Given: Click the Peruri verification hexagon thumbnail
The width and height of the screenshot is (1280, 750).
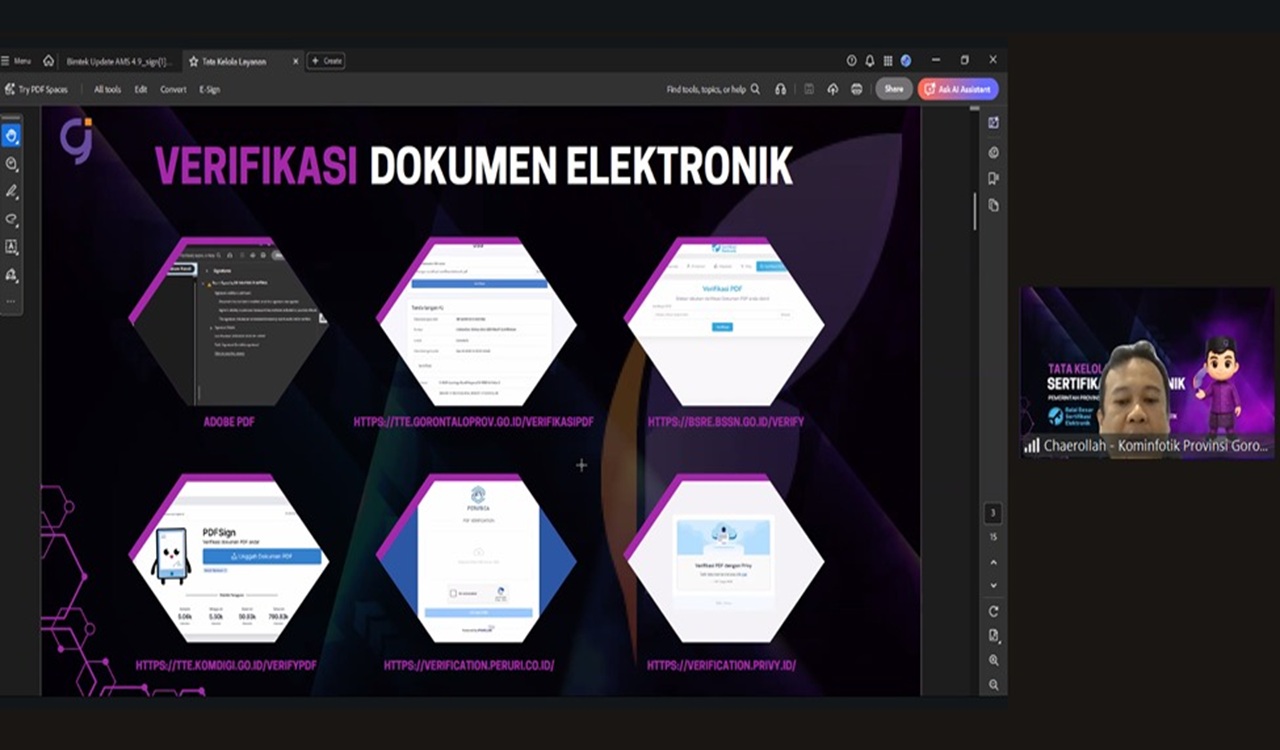Looking at the screenshot, I should [476, 558].
